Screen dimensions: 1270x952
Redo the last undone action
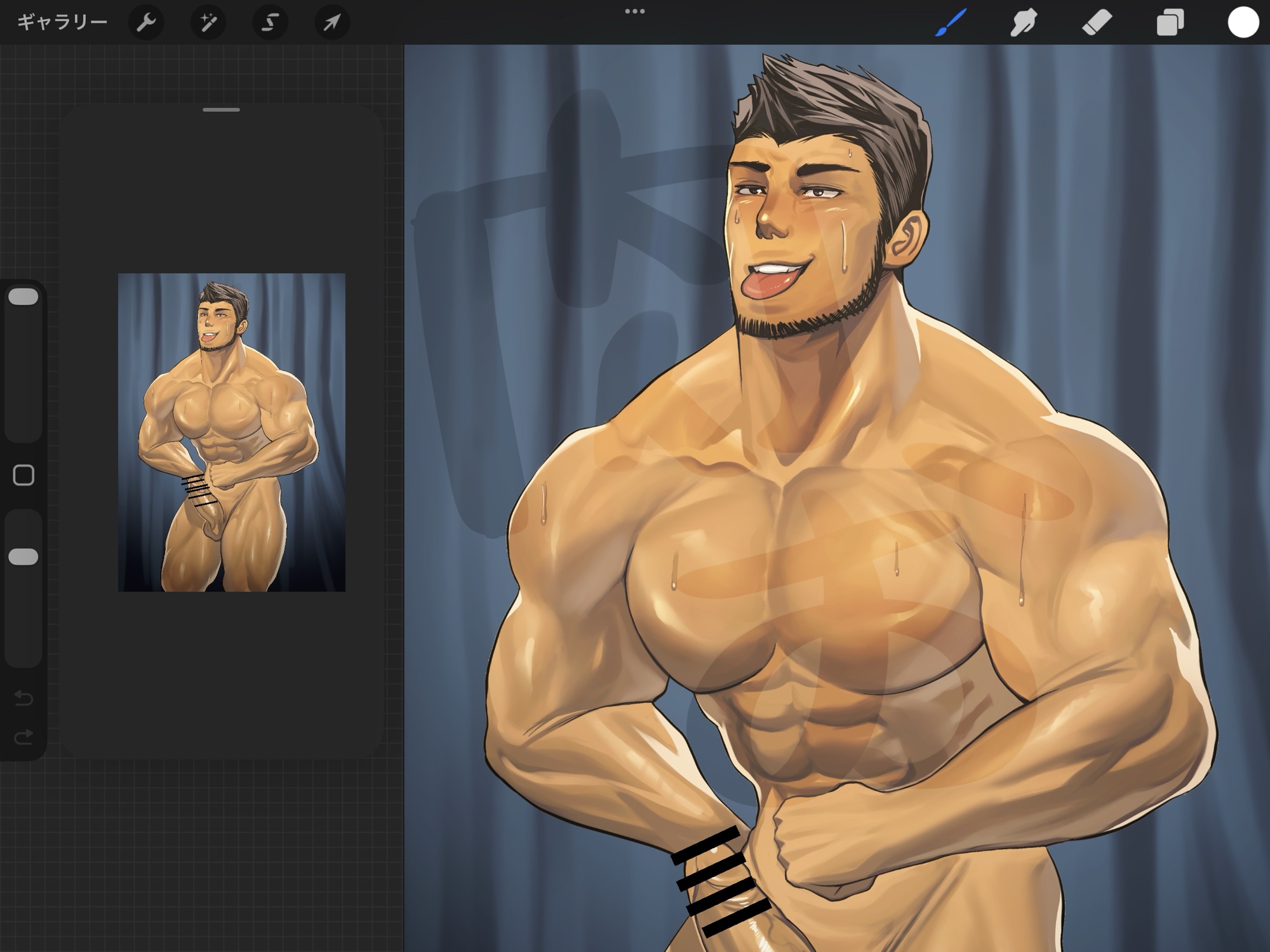coord(23,737)
